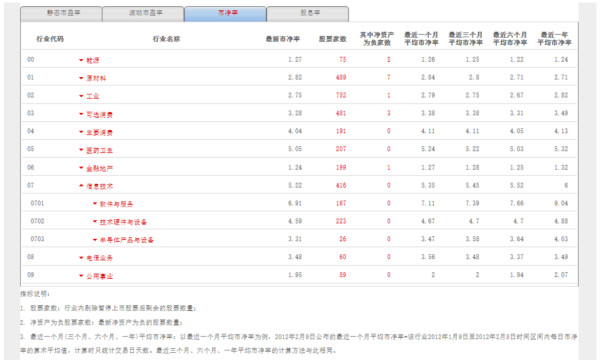The image size is (600, 362).
Task: Open the 主要消费 industry link
Action: (x=99, y=132)
